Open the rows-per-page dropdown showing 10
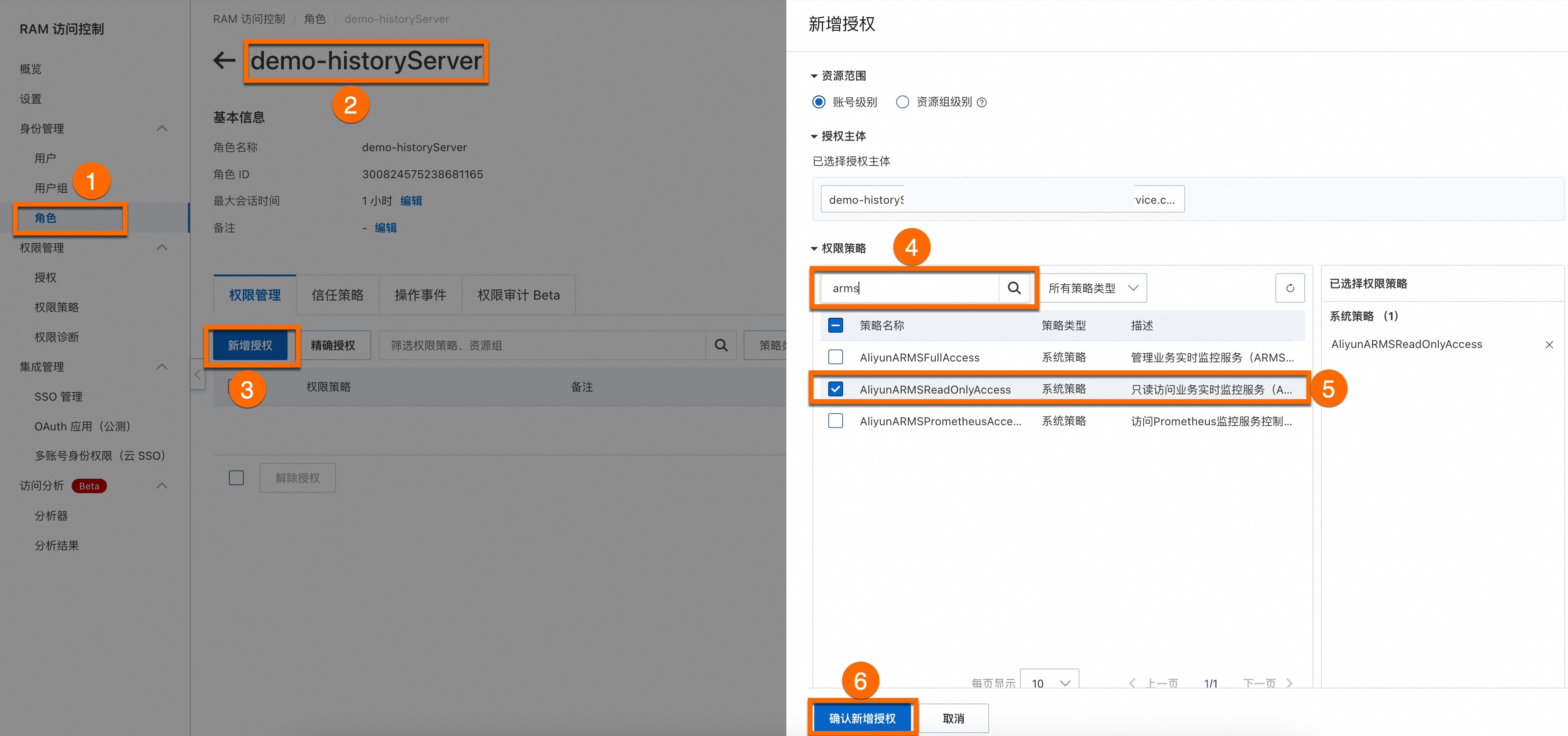 (x=1049, y=682)
